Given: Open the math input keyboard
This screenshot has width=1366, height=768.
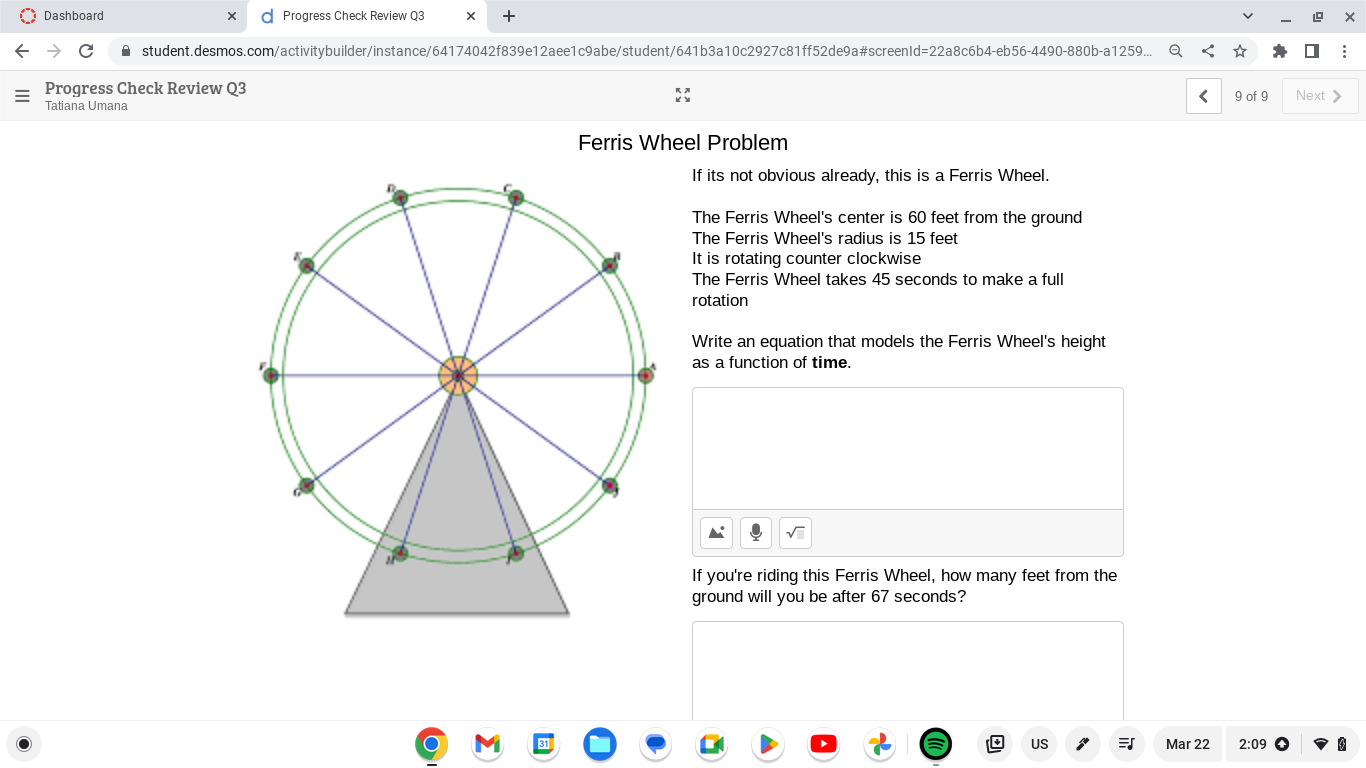Looking at the screenshot, I should click(795, 533).
